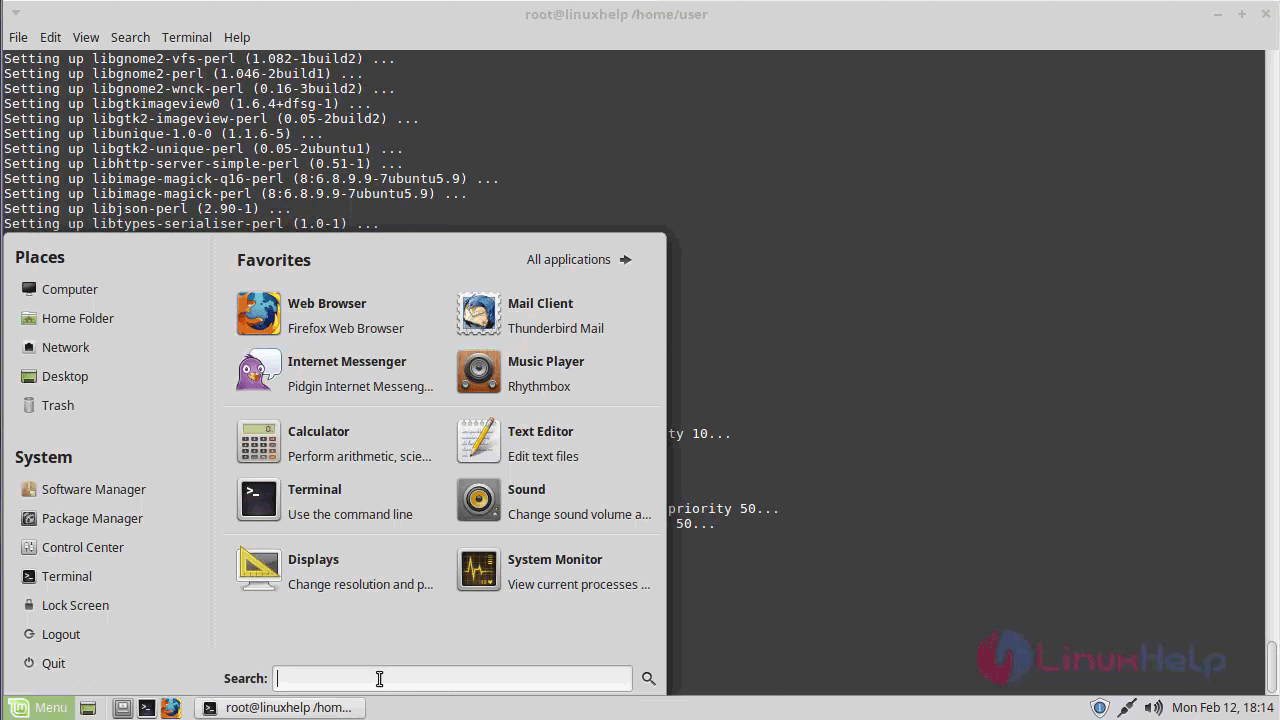Image resolution: width=1280 pixels, height=720 pixels.
Task: Open Trash from Places list
Action: tap(47, 405)
